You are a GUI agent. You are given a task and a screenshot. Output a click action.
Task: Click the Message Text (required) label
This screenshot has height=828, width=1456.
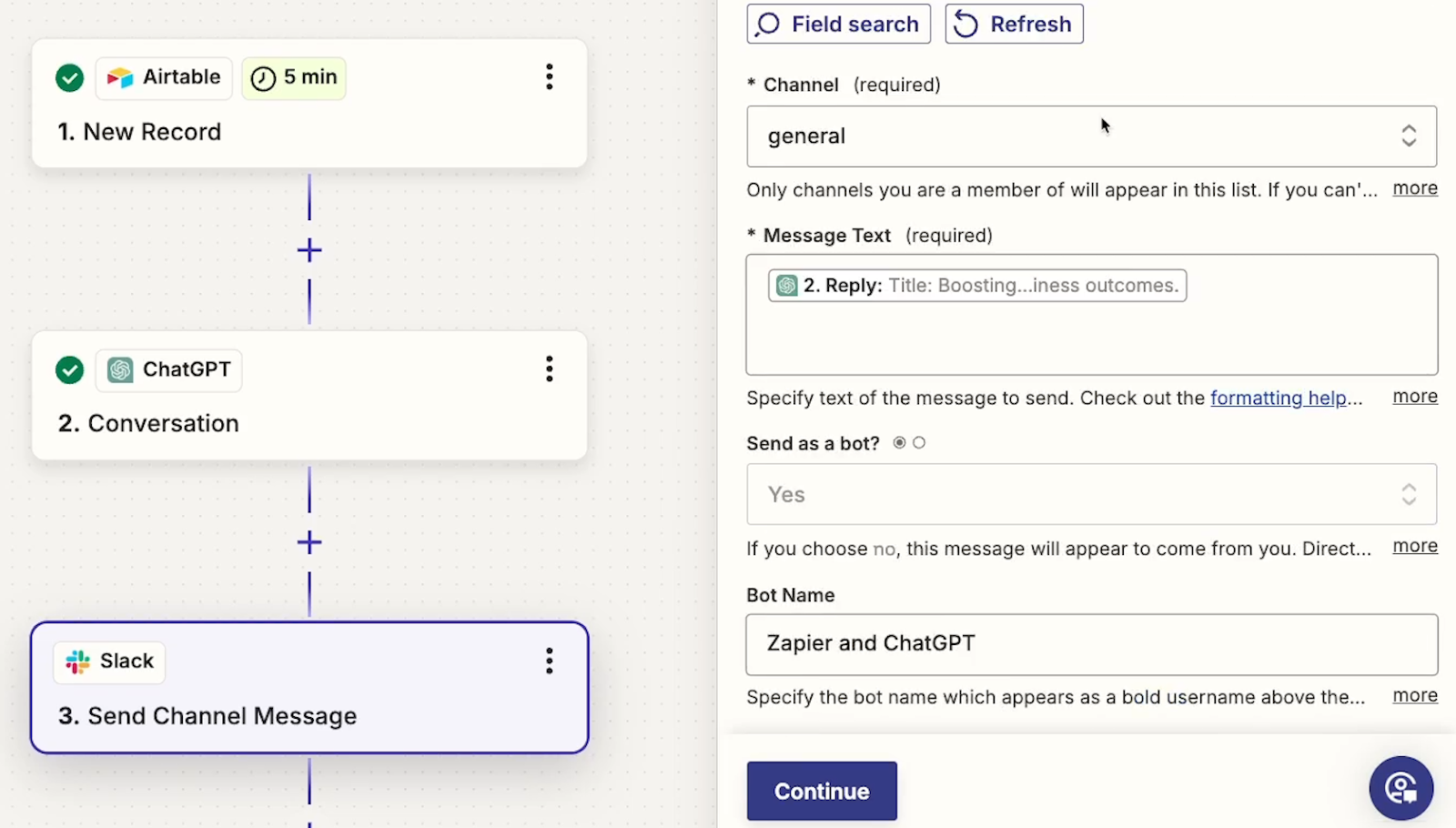pos(870,236)
